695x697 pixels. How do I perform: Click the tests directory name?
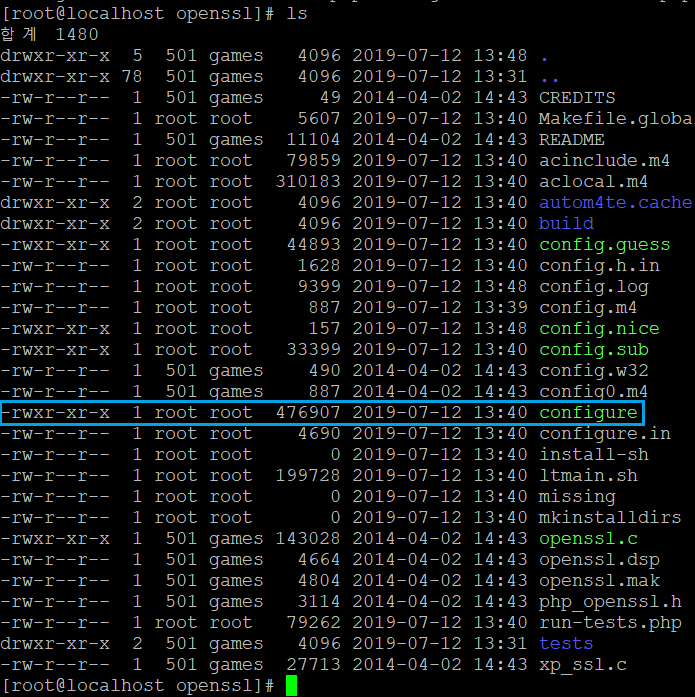(x=566, y=644)
